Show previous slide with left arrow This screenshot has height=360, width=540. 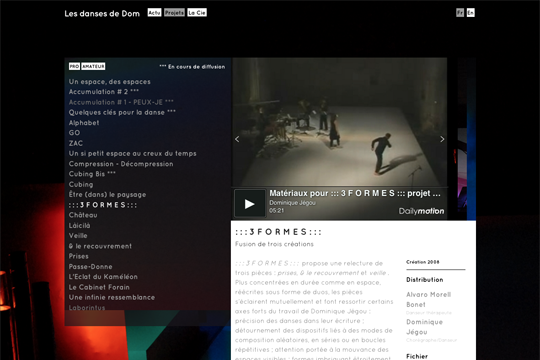(x=237, y=139)
